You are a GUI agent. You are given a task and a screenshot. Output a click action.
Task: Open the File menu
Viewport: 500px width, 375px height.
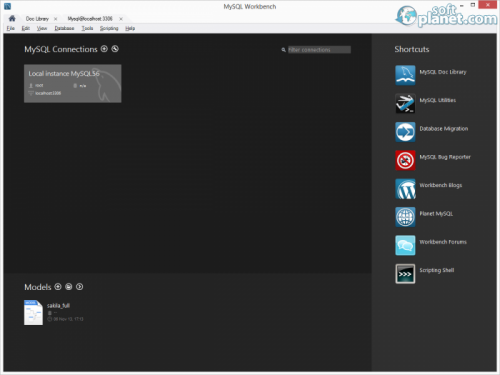11,28
